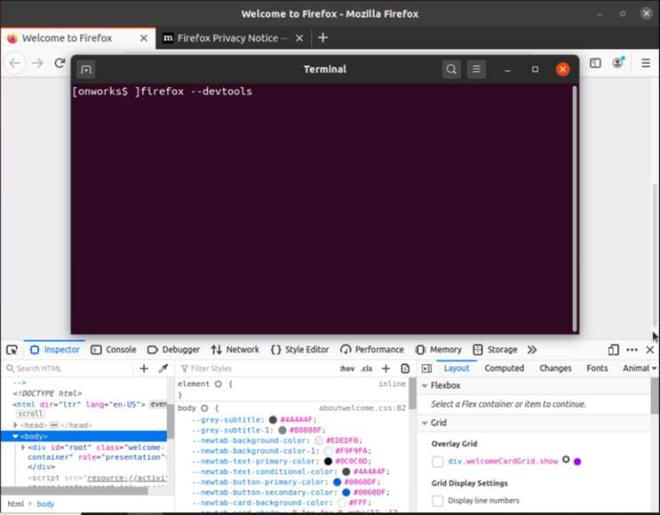Image resolution: width=660 pixels, height=515 pixels.
Task: Switch to the Debugger tab
Action: click(x=173, y=350)
